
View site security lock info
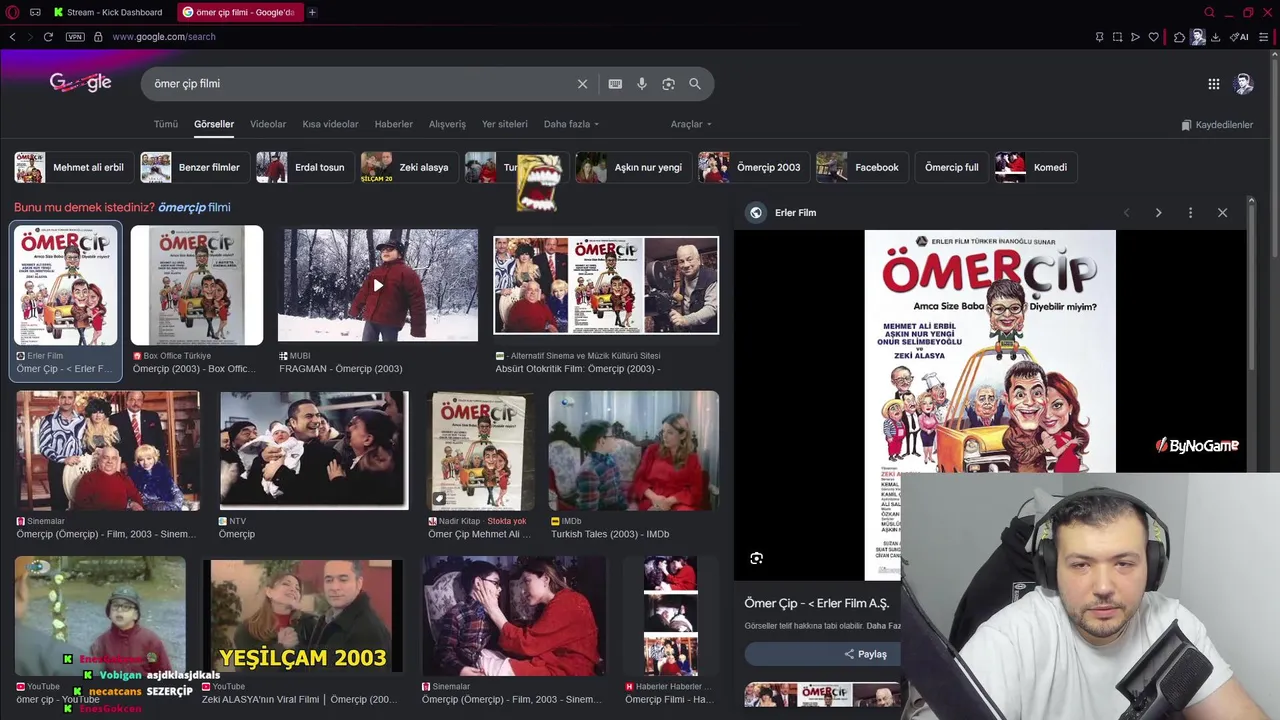(98, 37)
